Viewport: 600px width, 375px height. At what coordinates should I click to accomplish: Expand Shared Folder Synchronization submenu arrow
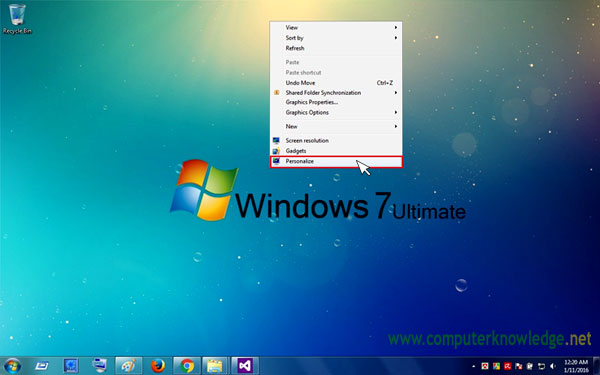396,93
